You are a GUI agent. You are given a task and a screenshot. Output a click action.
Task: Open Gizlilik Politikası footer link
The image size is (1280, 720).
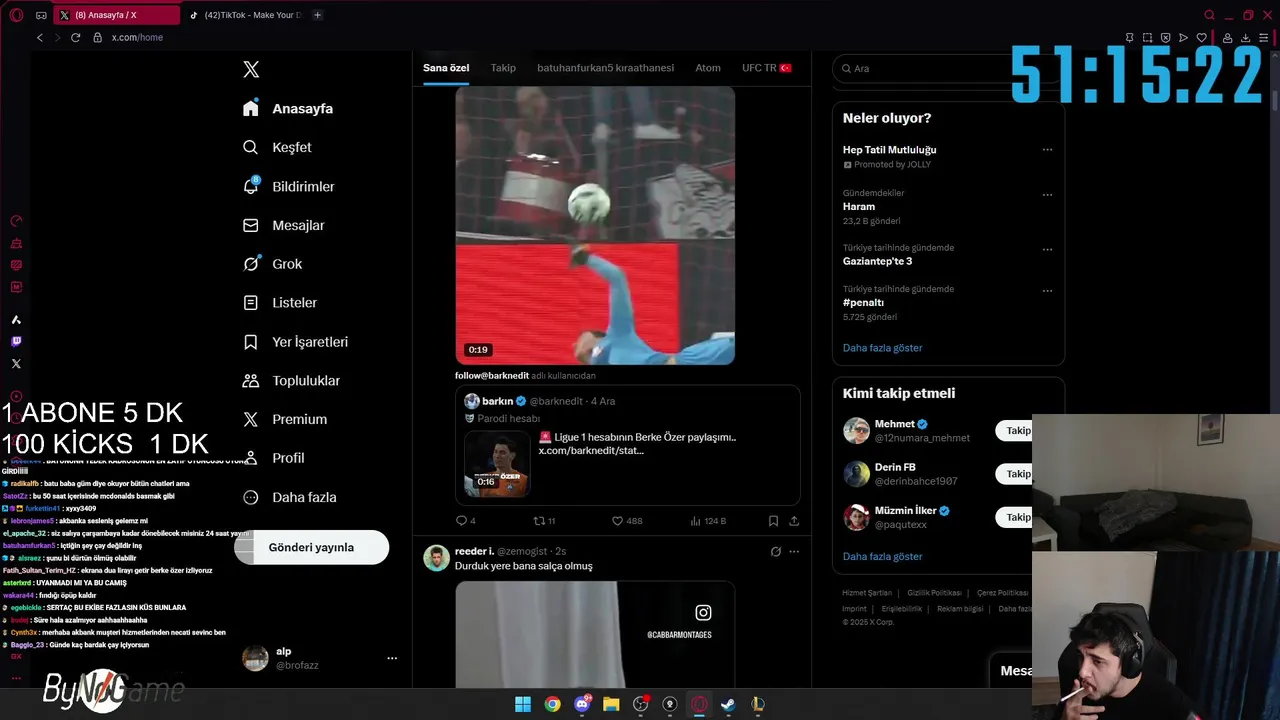[934, 593]
